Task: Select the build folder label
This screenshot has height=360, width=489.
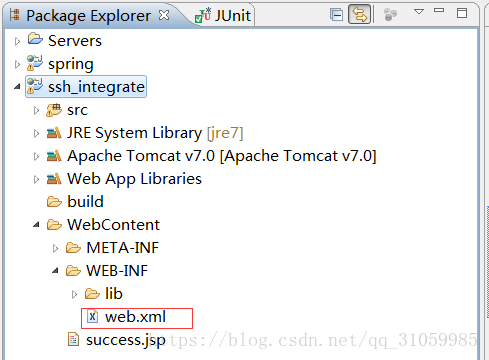Action: tap(85, 202)
